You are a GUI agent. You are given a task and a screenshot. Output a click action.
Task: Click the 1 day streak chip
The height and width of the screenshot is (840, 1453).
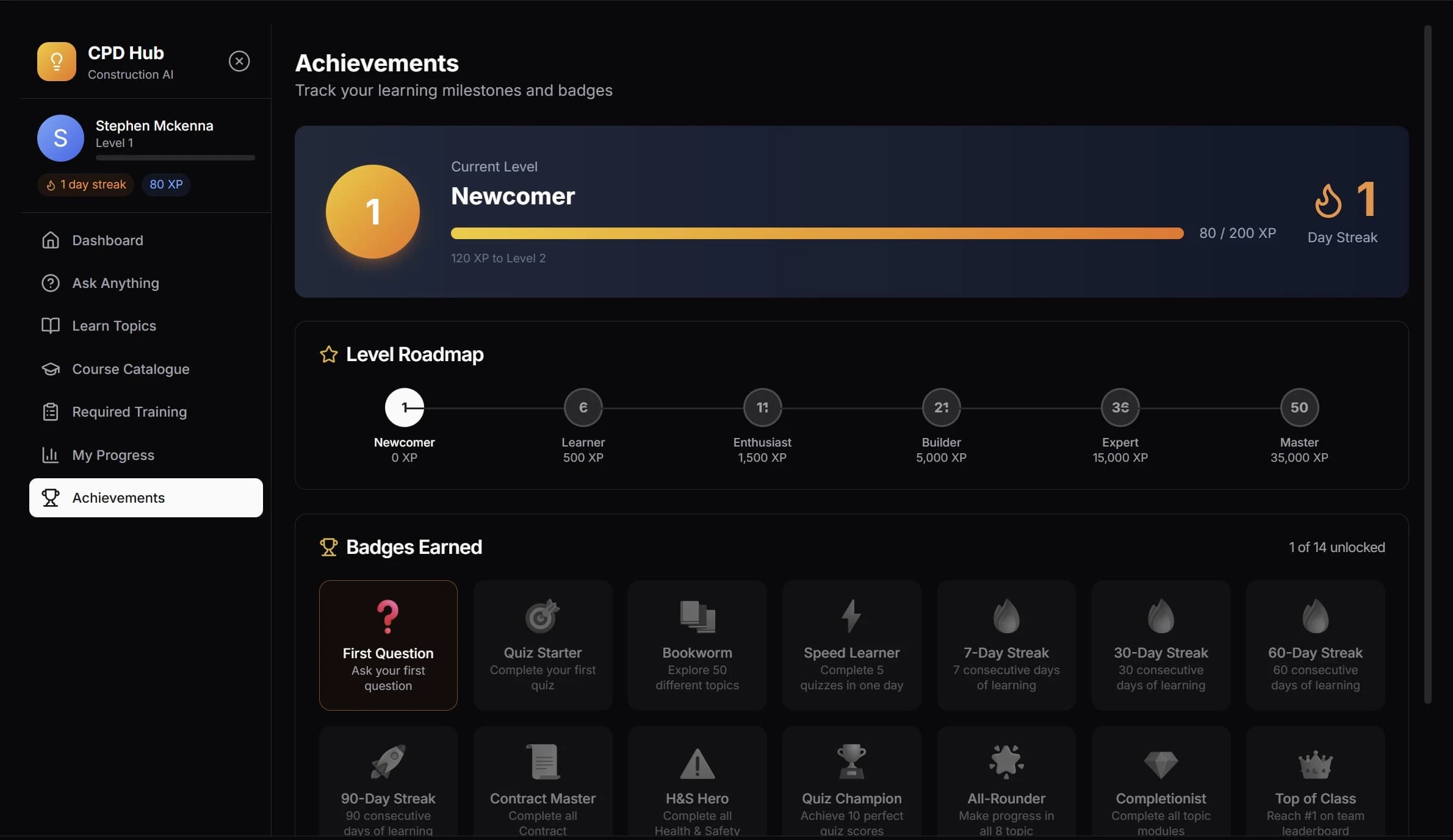point(85,184)
